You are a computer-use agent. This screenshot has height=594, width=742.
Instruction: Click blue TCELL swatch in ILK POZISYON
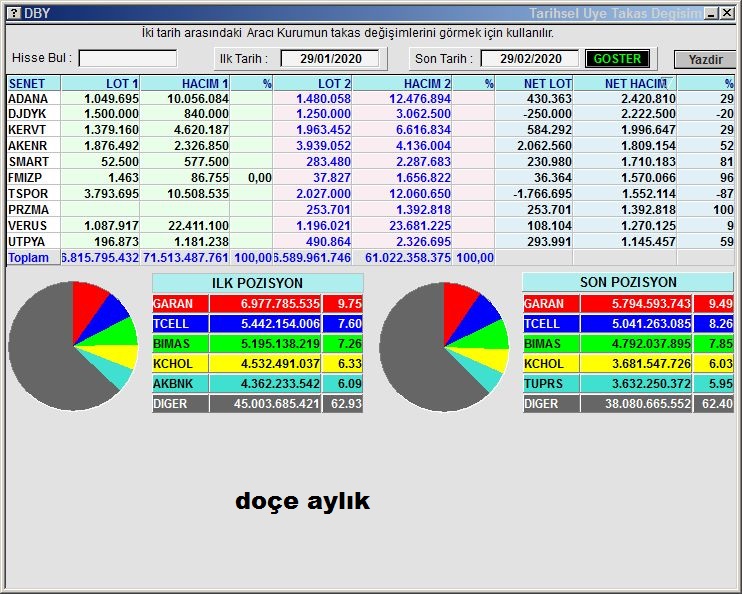180,324
